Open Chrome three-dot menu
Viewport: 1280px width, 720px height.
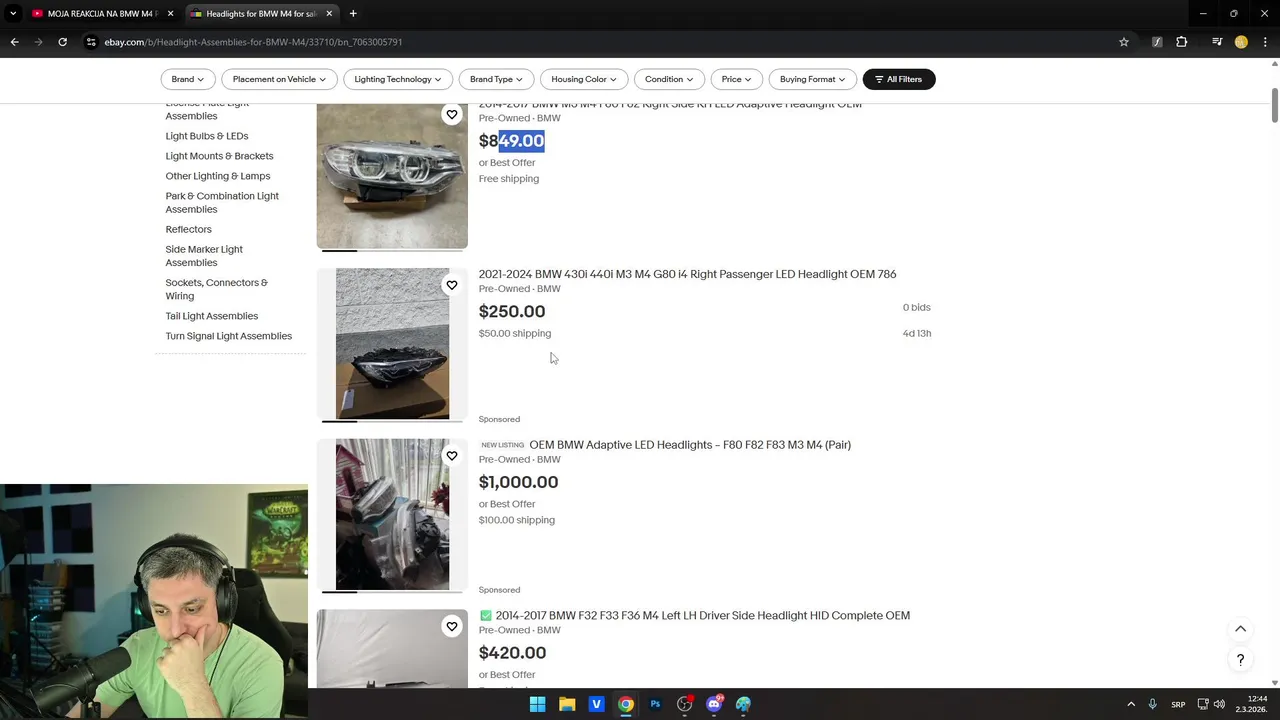tap(1265, 42)
